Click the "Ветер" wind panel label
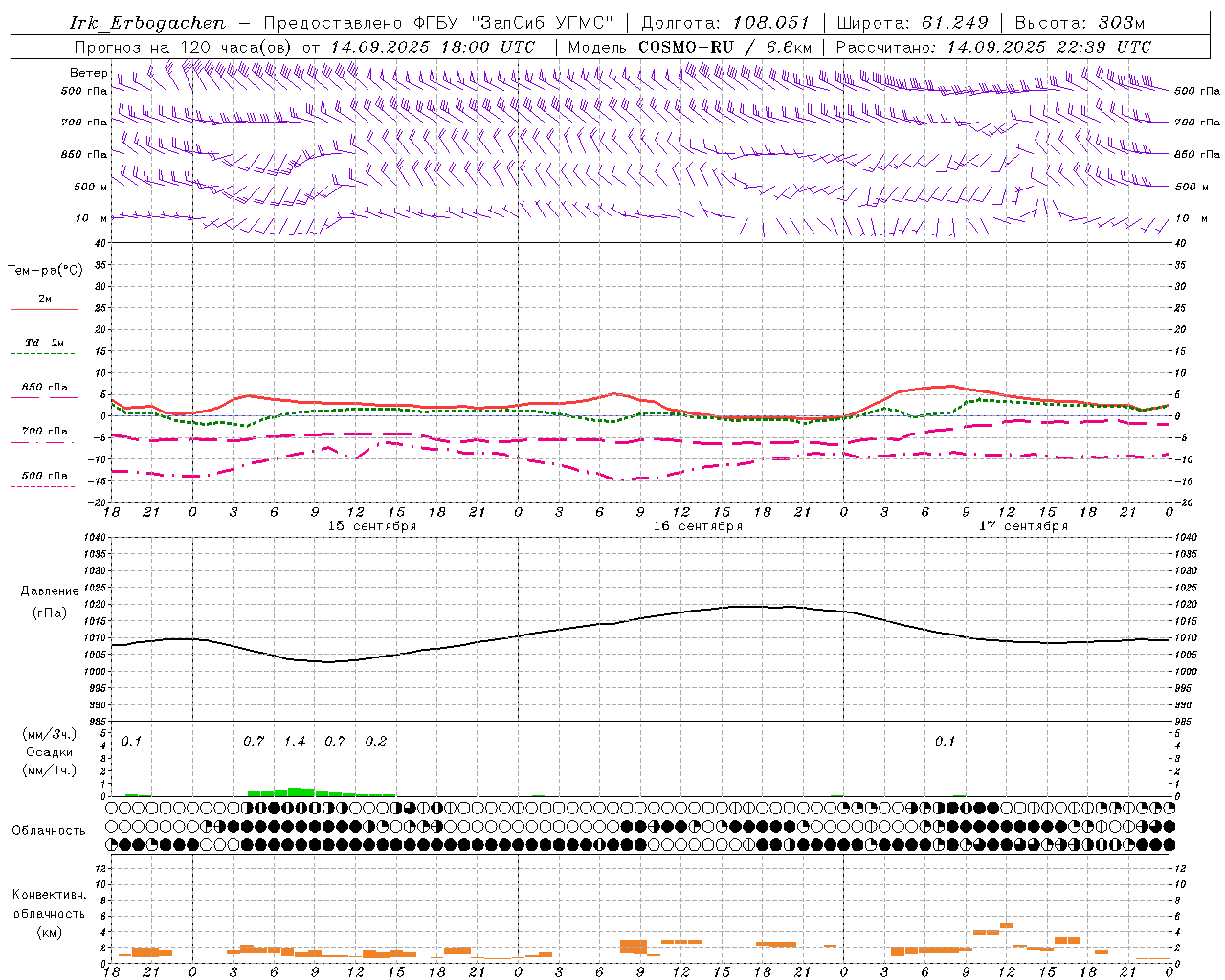The width and height of the screenshot is (1225, 980). pyautogui.click(x=89, y=73)
